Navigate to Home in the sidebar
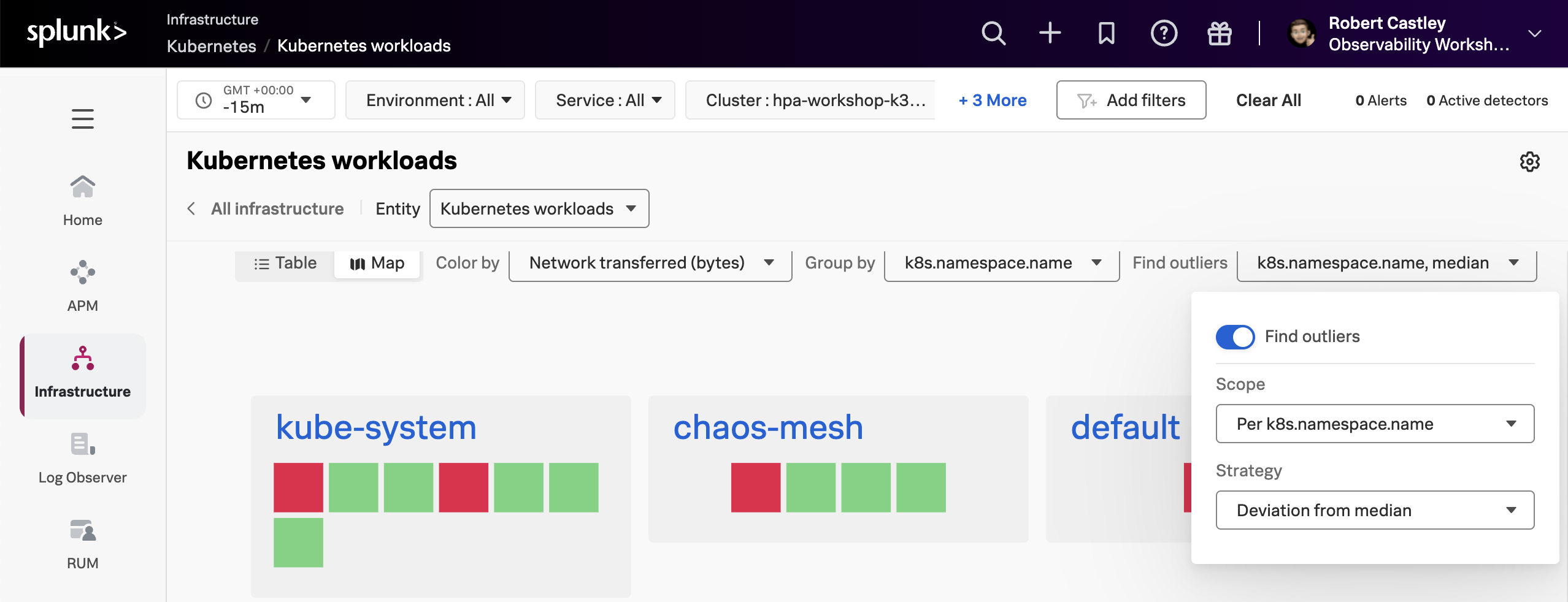 click(x=82, y=197)
